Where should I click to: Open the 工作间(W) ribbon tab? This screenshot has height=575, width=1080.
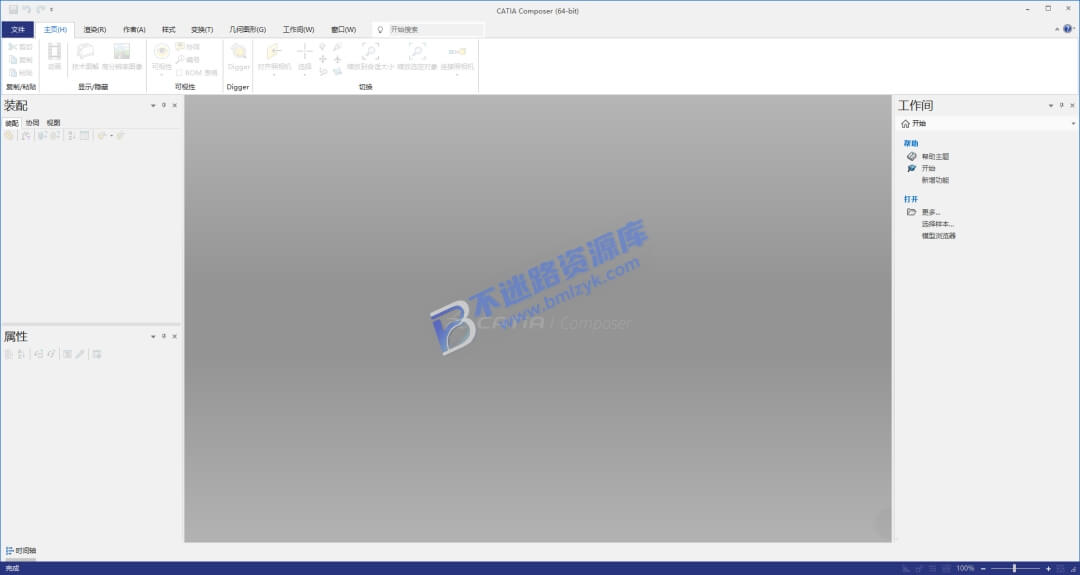[x=298, y=30]
